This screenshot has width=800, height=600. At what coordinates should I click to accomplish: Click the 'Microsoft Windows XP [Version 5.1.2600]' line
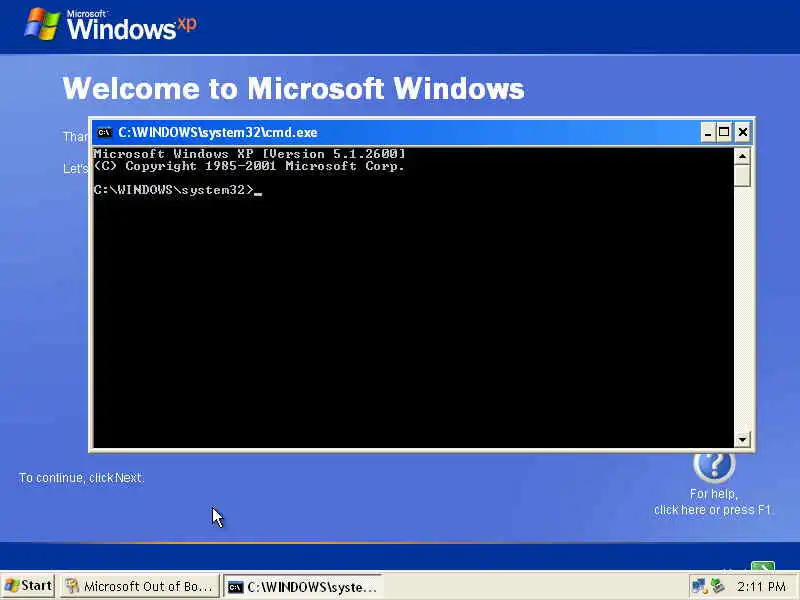(x=249, y=154)
